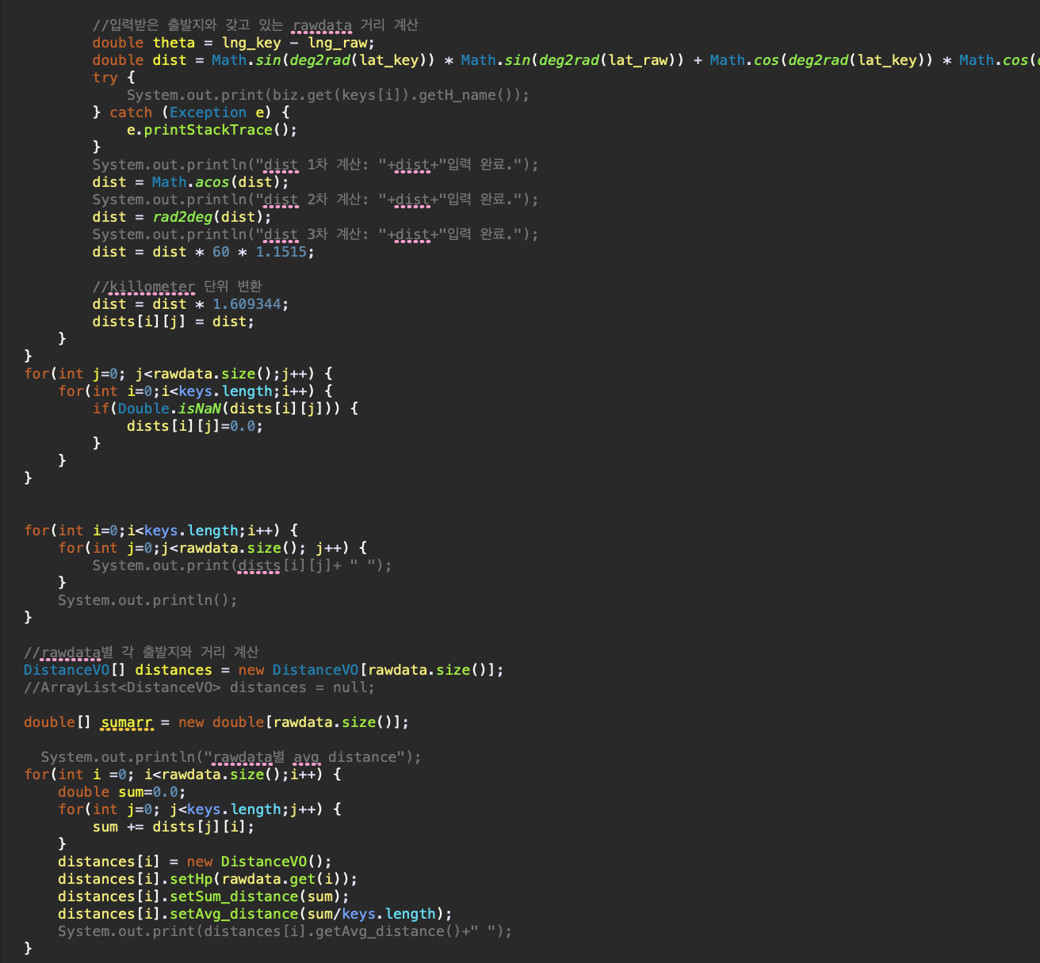Click the underlined sumarr variable

(x=125, y=722)
